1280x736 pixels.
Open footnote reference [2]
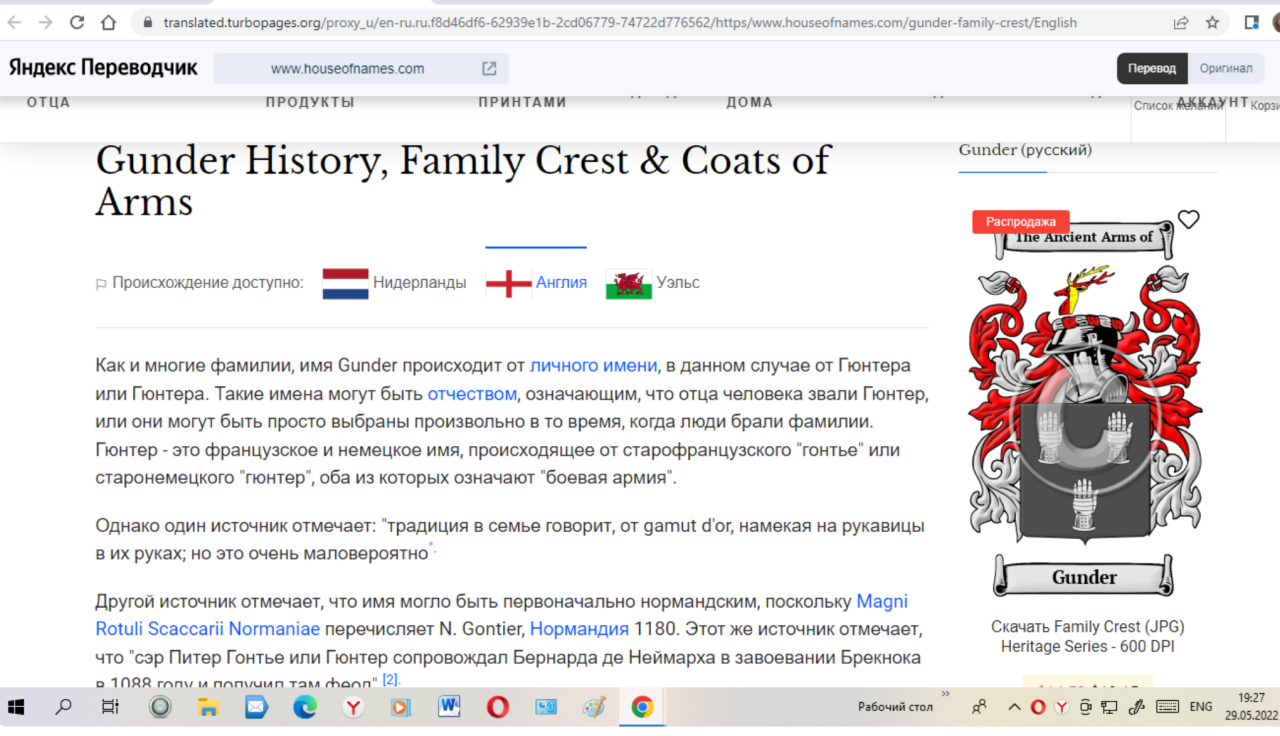coord(390,680)
